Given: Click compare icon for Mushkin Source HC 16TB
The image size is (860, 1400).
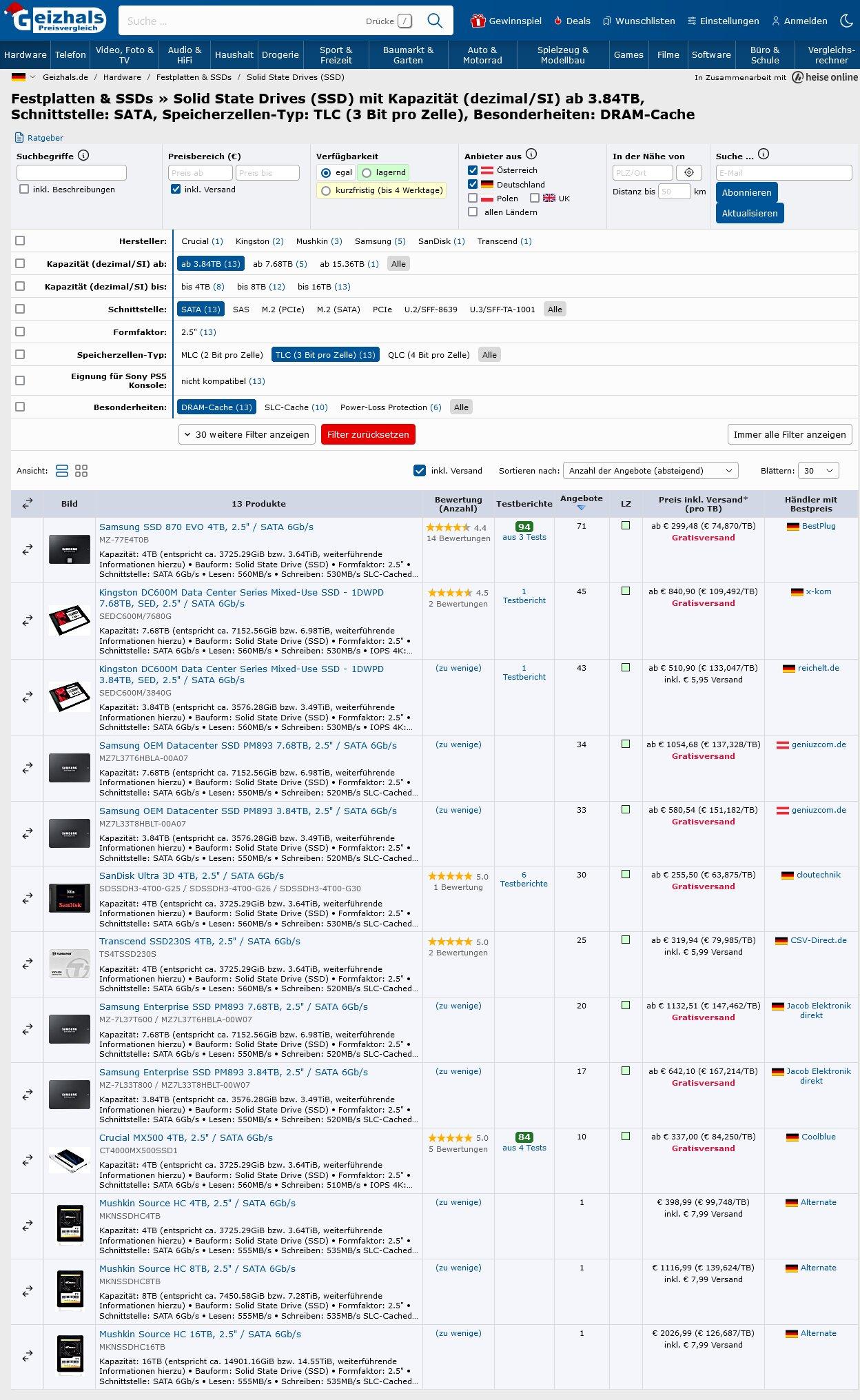Looking at the screenshot, I should click(28, 1357).
